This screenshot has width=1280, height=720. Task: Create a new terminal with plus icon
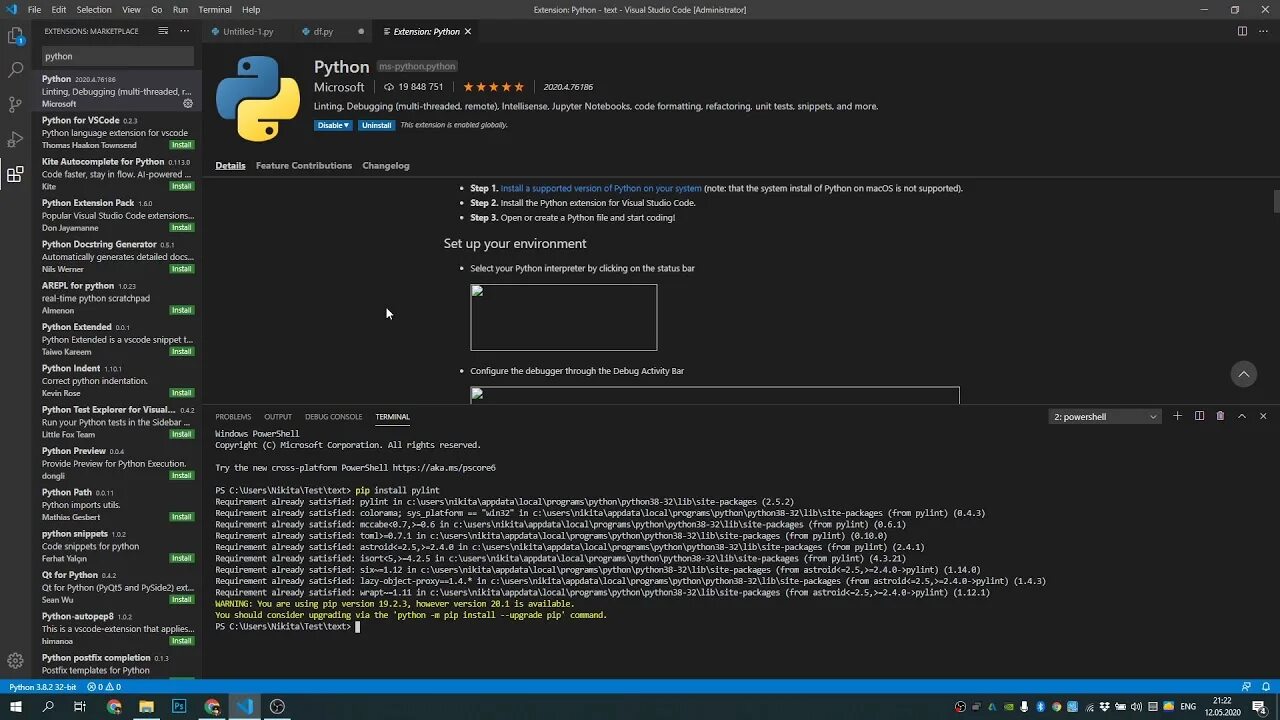[1177, 416]
